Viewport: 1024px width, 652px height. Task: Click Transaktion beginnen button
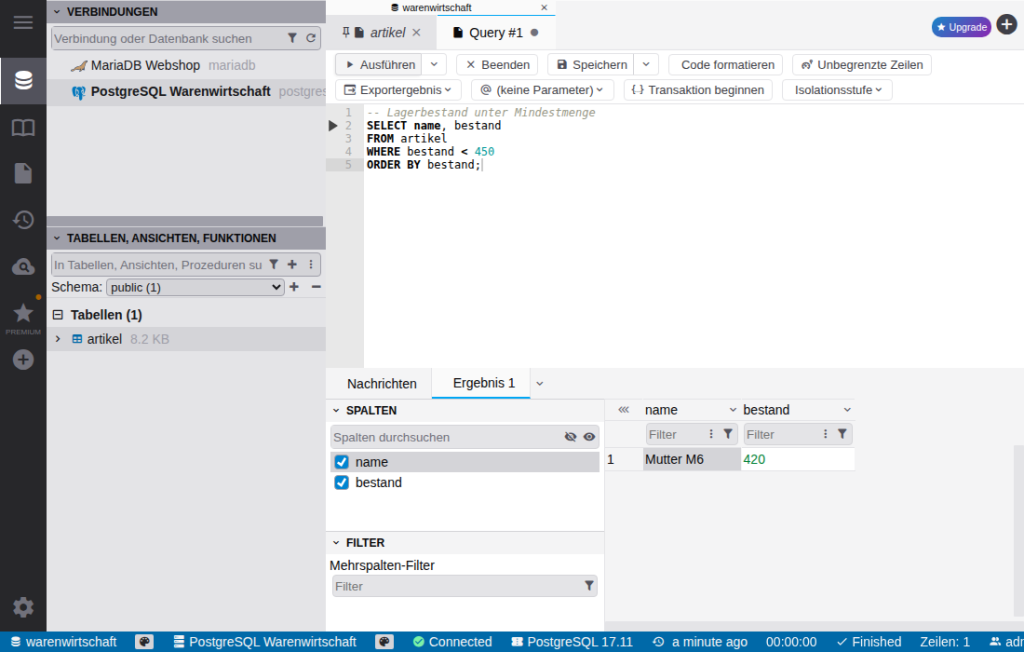[697, 90]
